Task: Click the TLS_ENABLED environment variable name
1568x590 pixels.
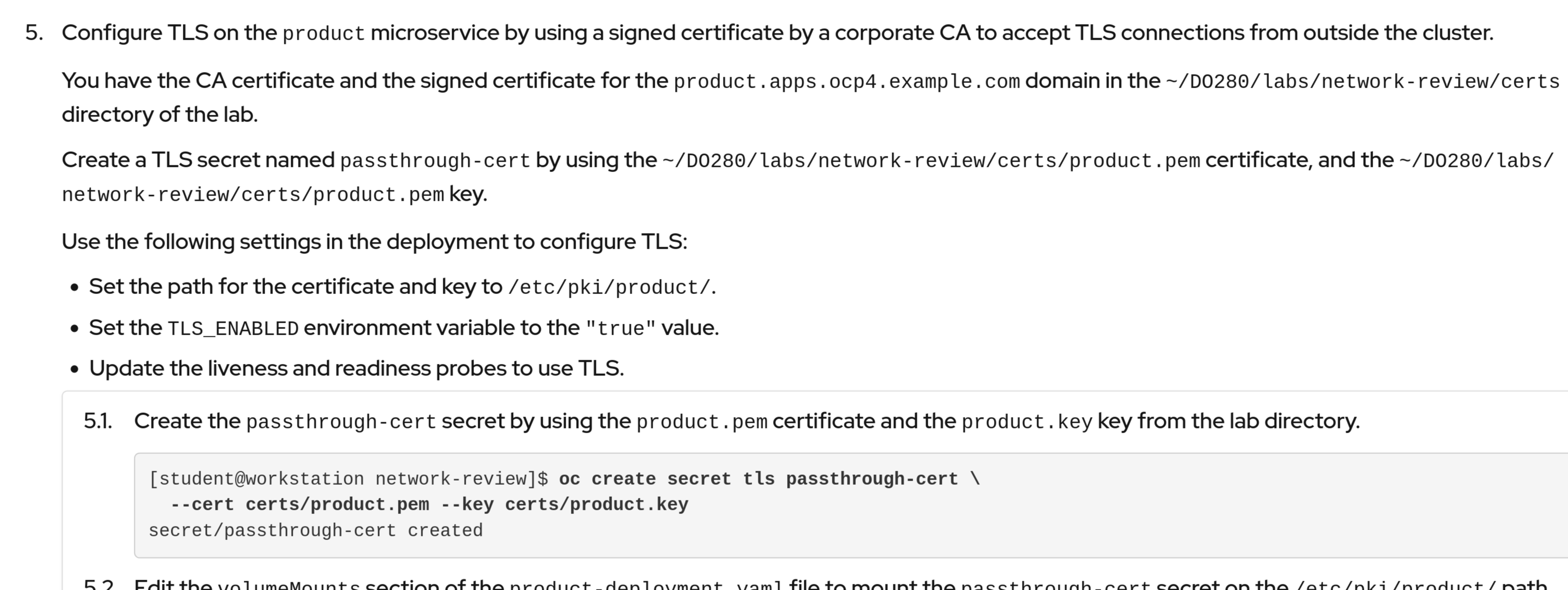Action: 232,329
